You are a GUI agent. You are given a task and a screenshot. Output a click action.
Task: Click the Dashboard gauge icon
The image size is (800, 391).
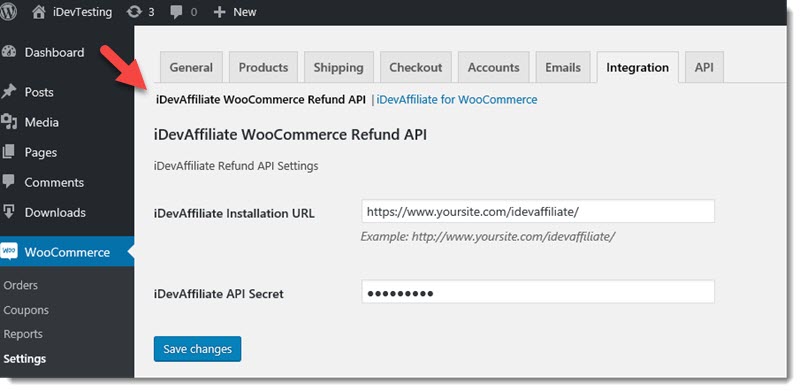click(9, 52)
